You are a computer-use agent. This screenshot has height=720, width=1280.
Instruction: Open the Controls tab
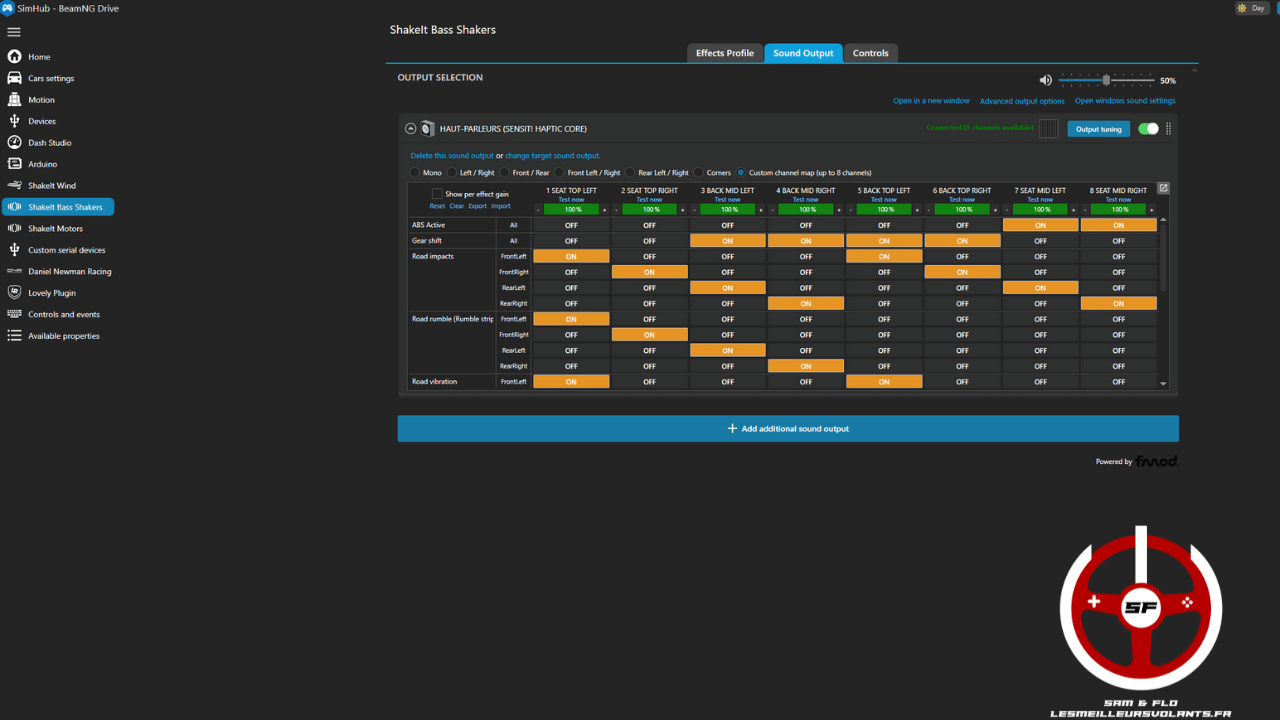(870, 53)
